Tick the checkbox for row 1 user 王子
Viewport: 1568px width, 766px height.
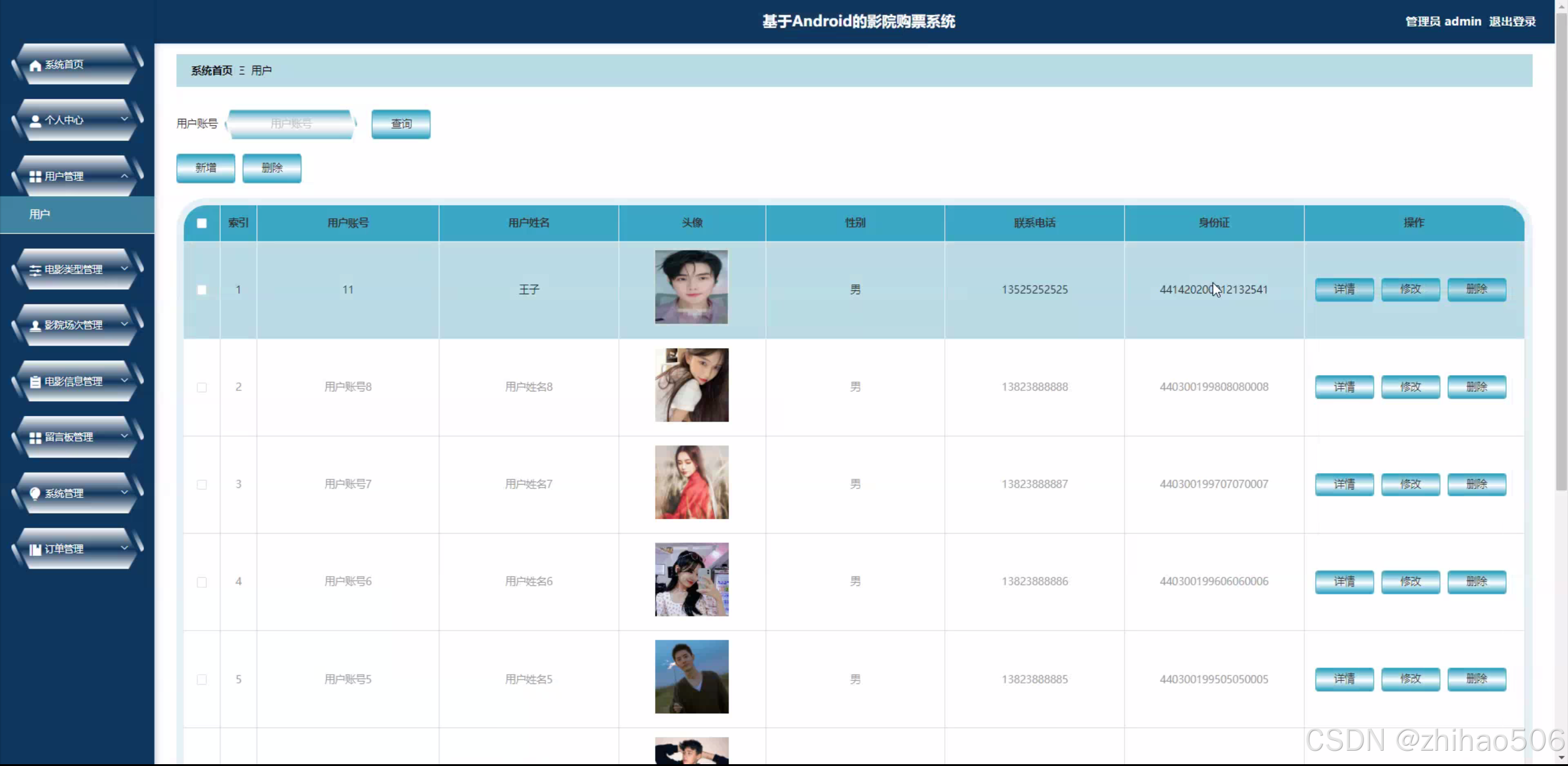(x=202, y=290)
